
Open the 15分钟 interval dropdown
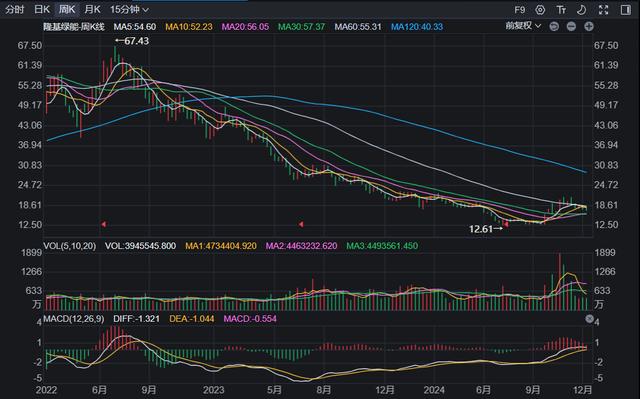129,9
